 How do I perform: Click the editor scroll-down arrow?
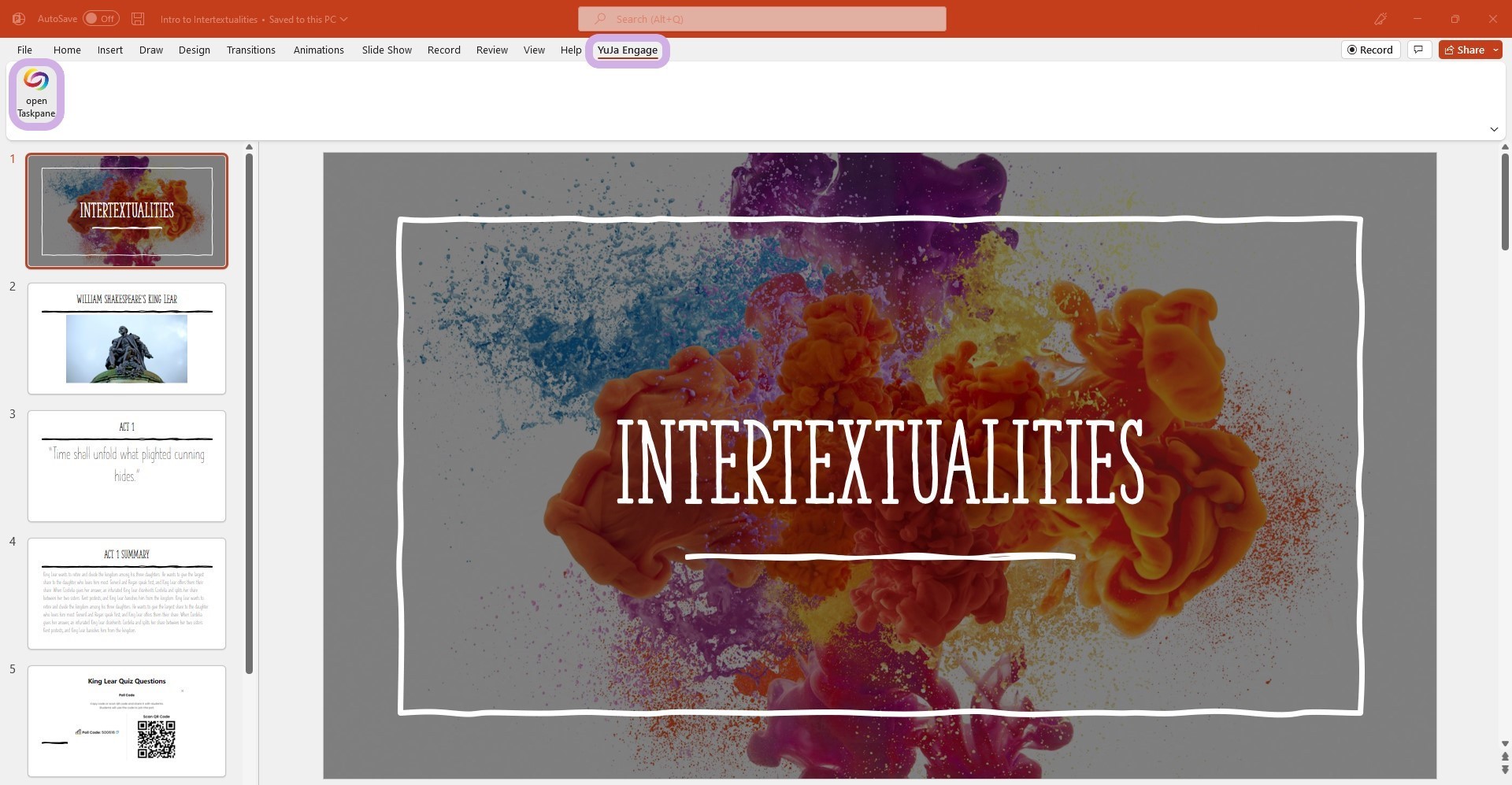click(1505, 743)
